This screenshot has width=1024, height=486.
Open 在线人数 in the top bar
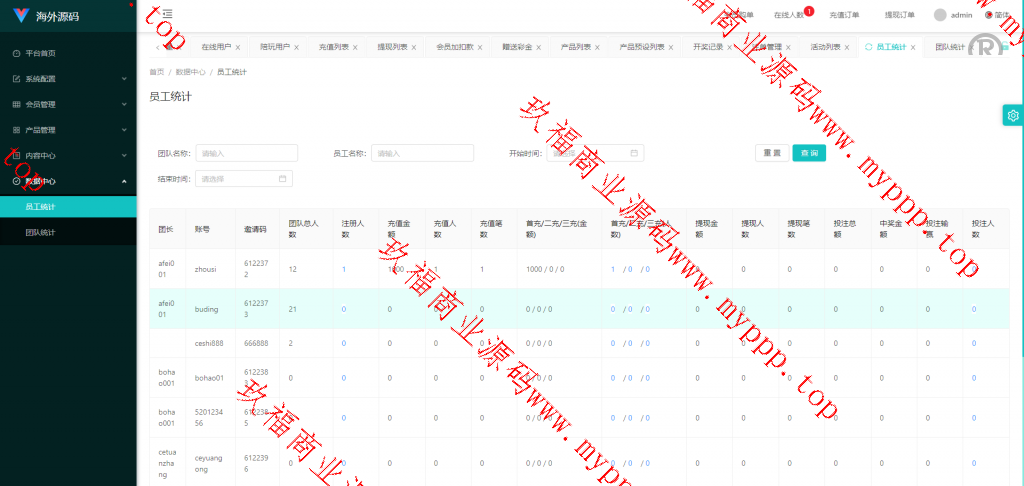tap(789, 15)
